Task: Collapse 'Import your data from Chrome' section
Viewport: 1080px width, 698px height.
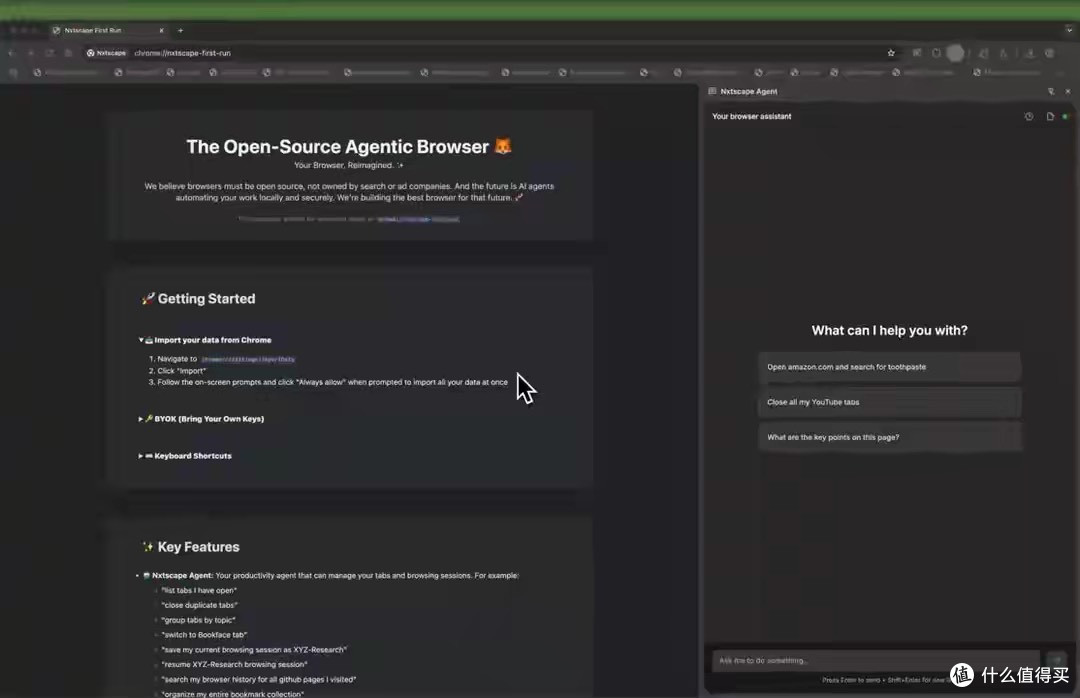Action: pyautogui.click(x=205, y=340)
